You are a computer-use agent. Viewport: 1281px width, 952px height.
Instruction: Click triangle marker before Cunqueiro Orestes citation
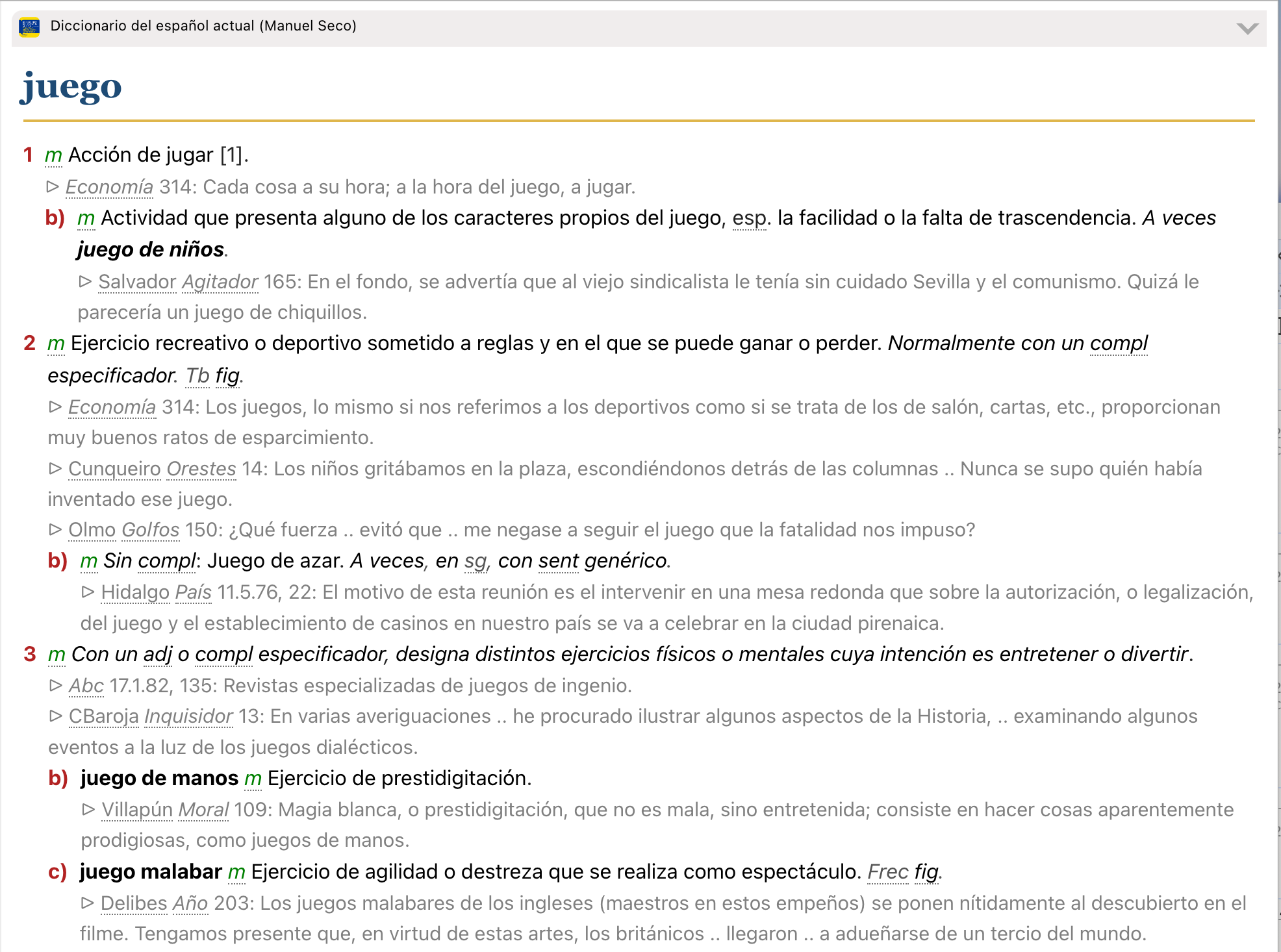[x=55, y=469]
